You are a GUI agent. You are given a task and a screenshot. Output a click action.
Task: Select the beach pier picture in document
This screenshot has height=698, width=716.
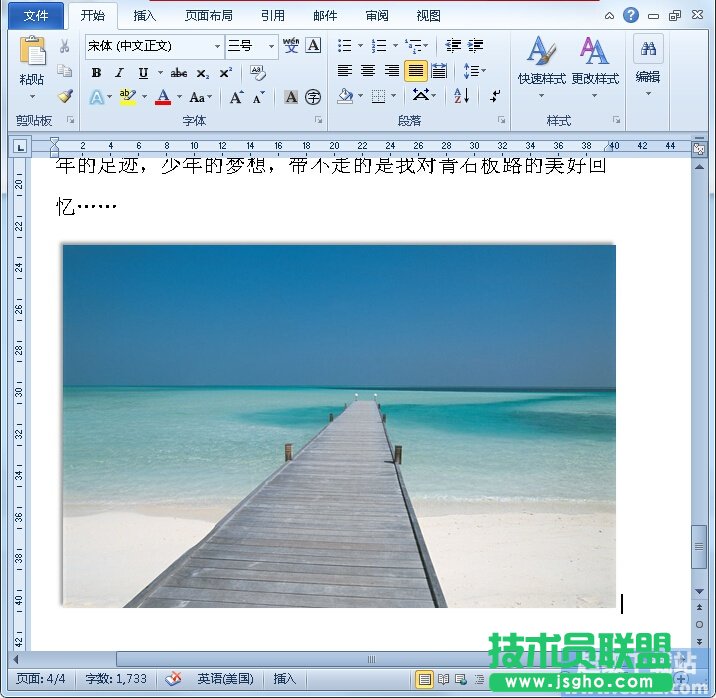[338, 425]
